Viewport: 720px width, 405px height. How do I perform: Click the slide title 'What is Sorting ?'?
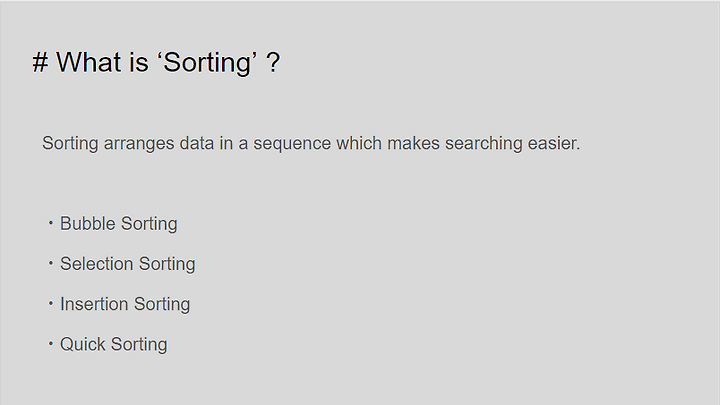coord(156,62)
